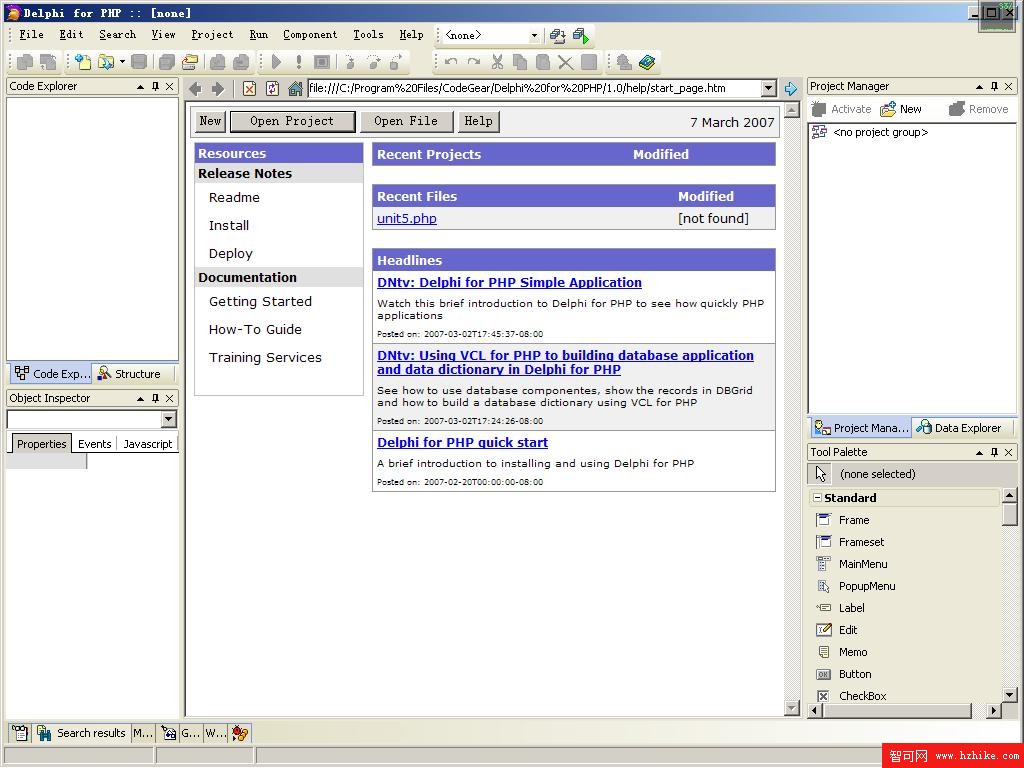1024x768 pixels.
Task: Click the Open Project toolbar icon
Action: point(189,62)
